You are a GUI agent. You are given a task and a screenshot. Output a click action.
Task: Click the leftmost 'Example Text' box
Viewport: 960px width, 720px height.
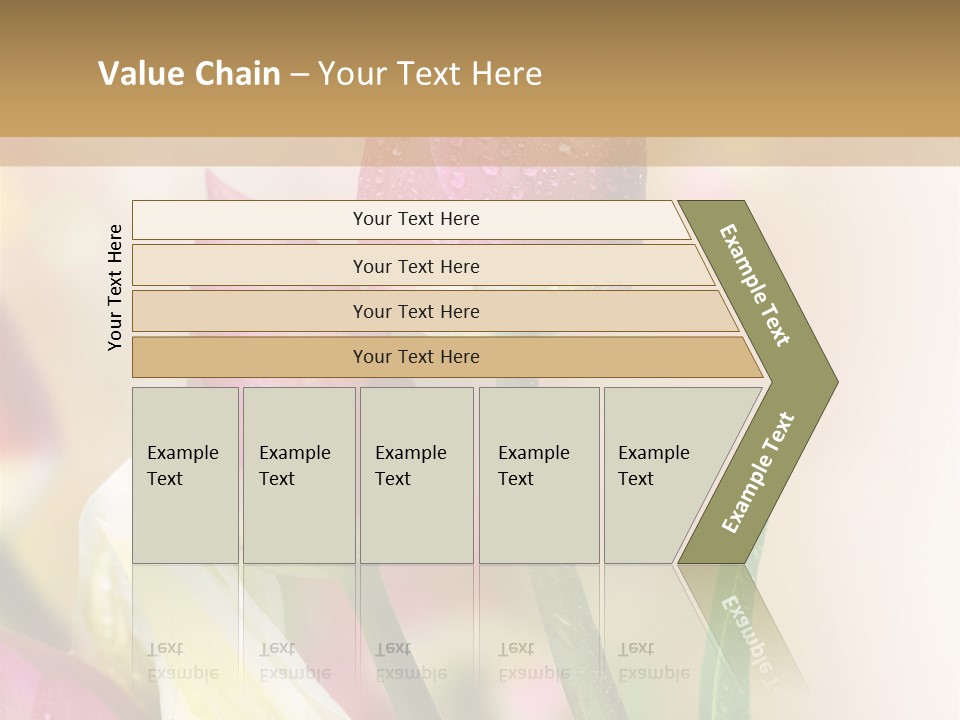pos(185,475)
